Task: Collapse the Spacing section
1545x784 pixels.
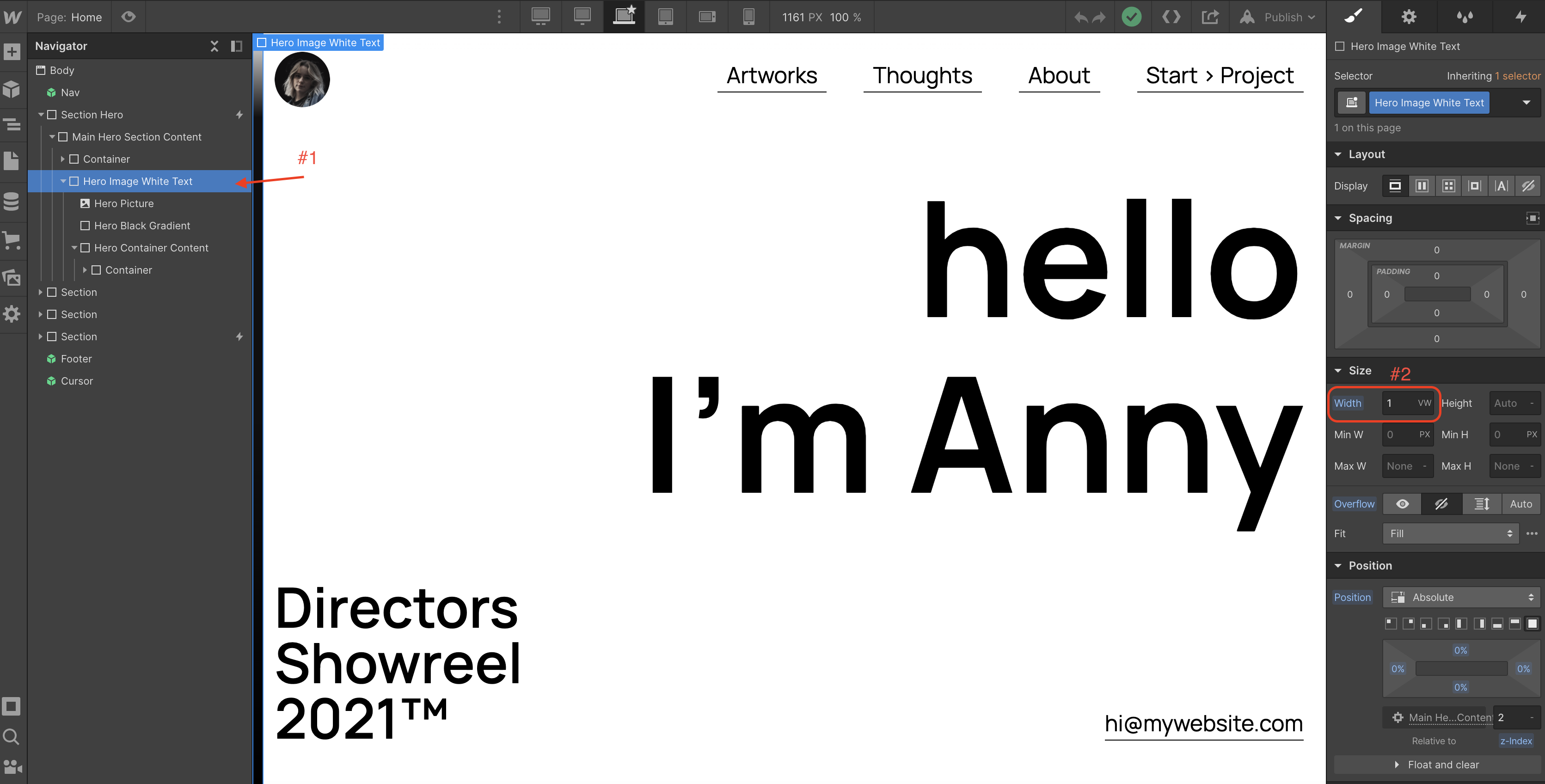Action: tap(1338, 218)
